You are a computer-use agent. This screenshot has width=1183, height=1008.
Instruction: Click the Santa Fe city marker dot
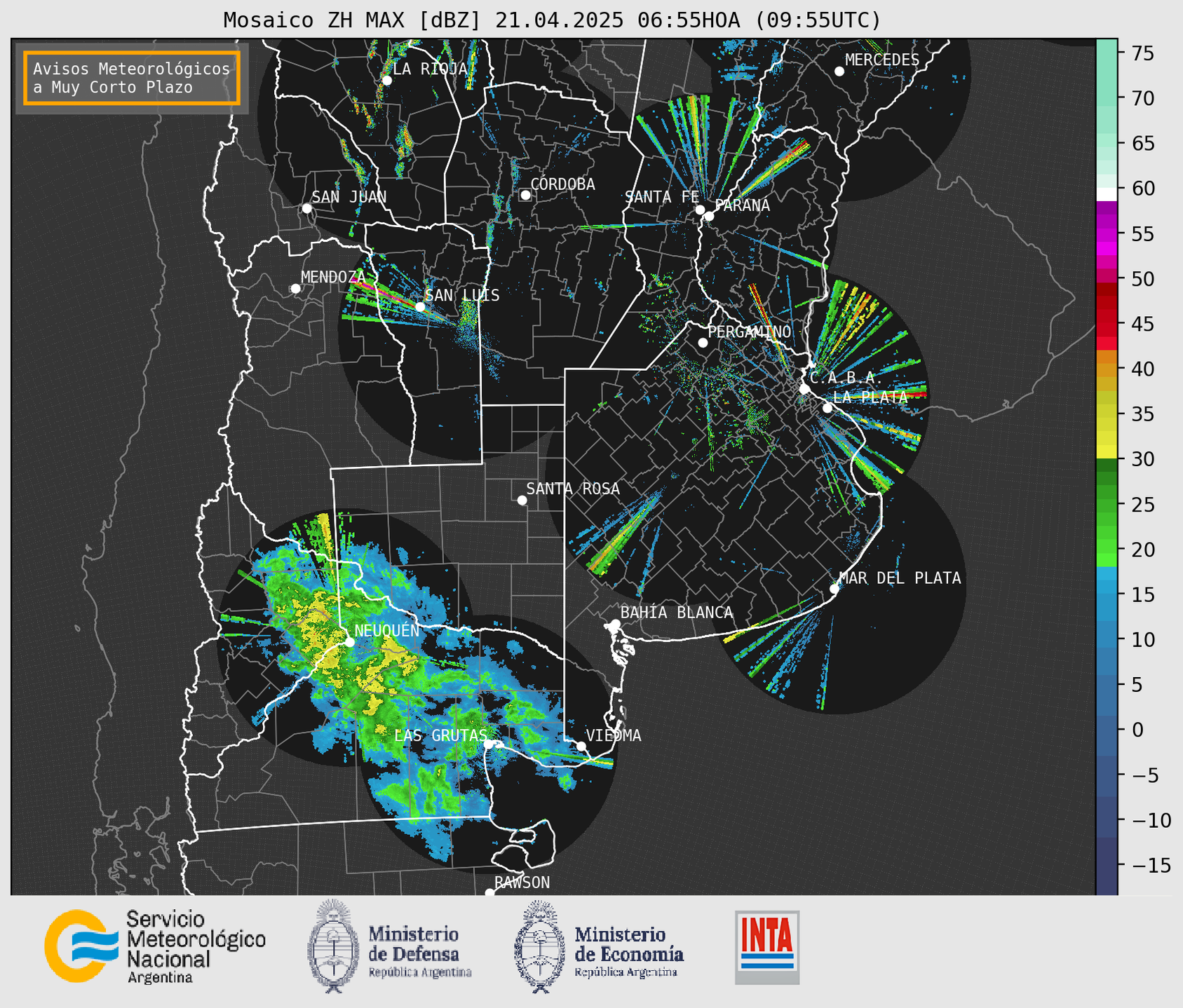coord(700,210)
